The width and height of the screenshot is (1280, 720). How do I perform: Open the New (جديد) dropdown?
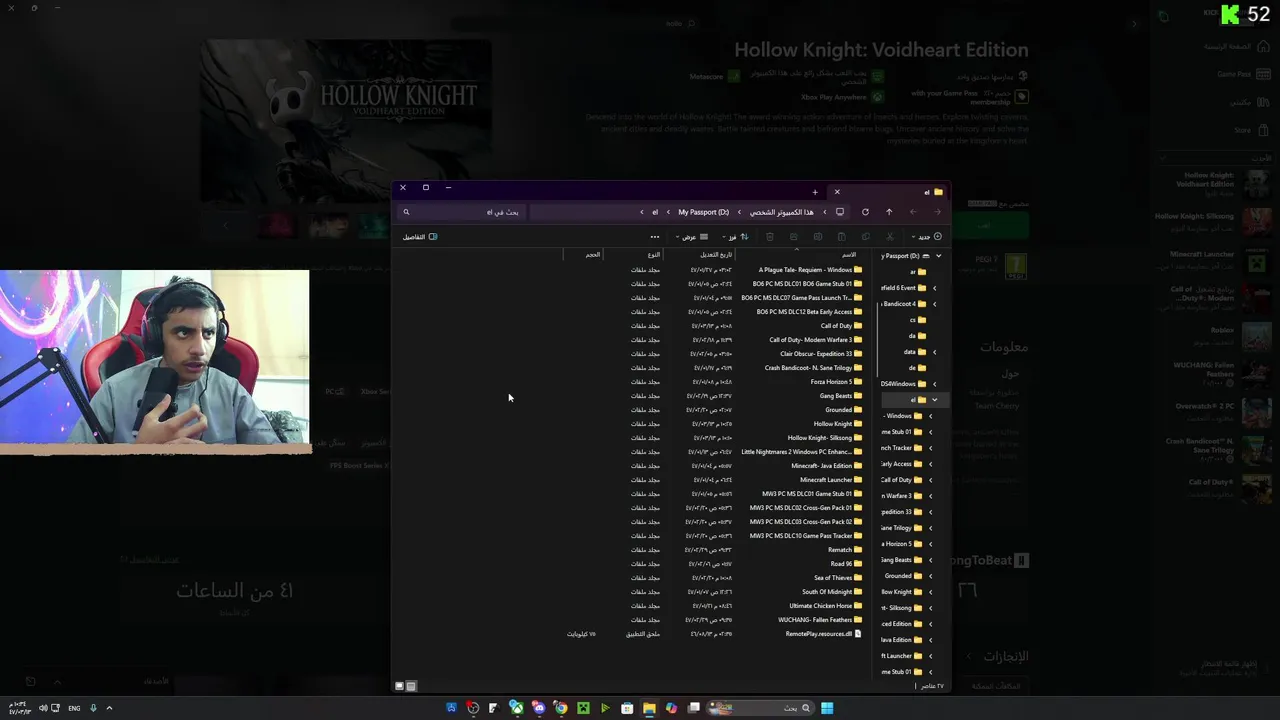(929, 237)
